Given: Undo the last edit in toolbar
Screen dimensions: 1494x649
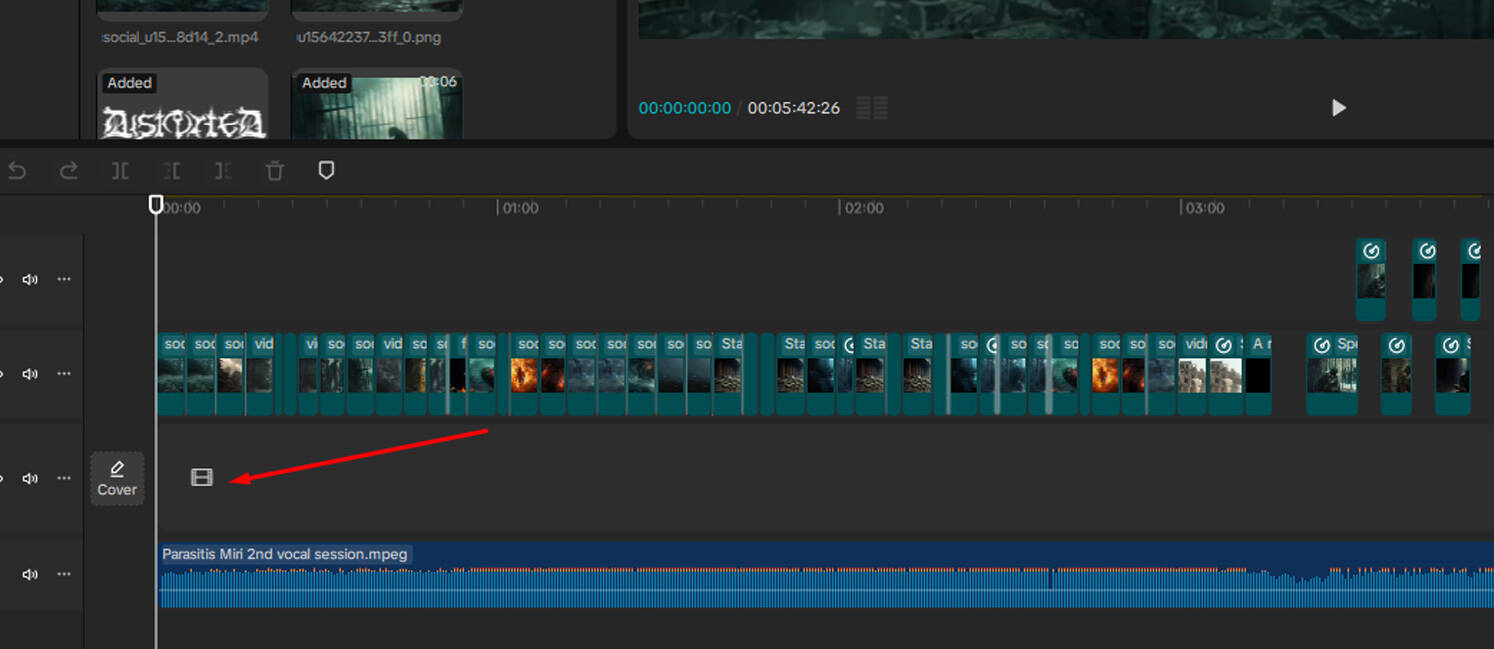Looking at the screenshot, I should pyautogui.click(x=17, y=171).
